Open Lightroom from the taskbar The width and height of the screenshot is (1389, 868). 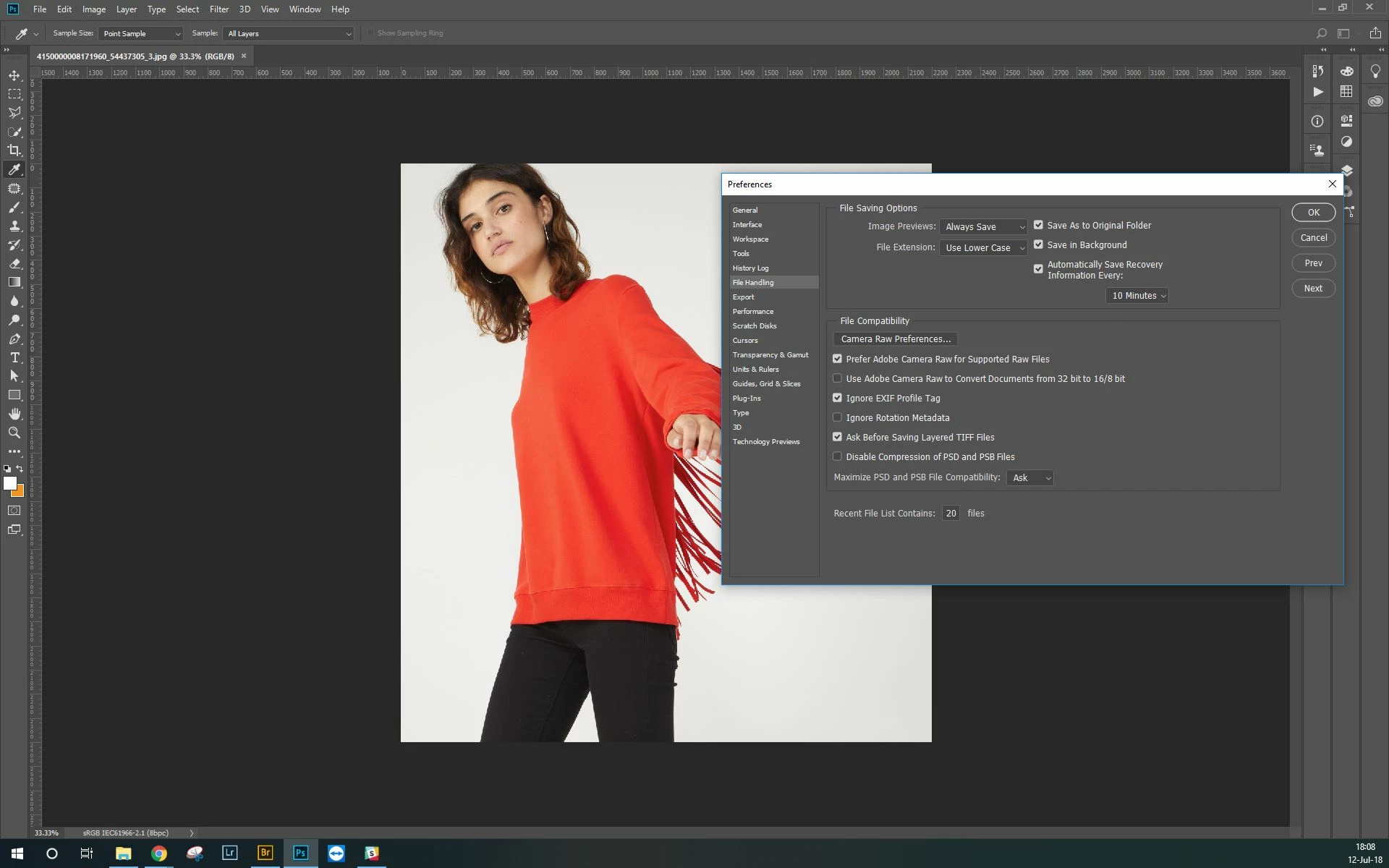pos(229,853)
